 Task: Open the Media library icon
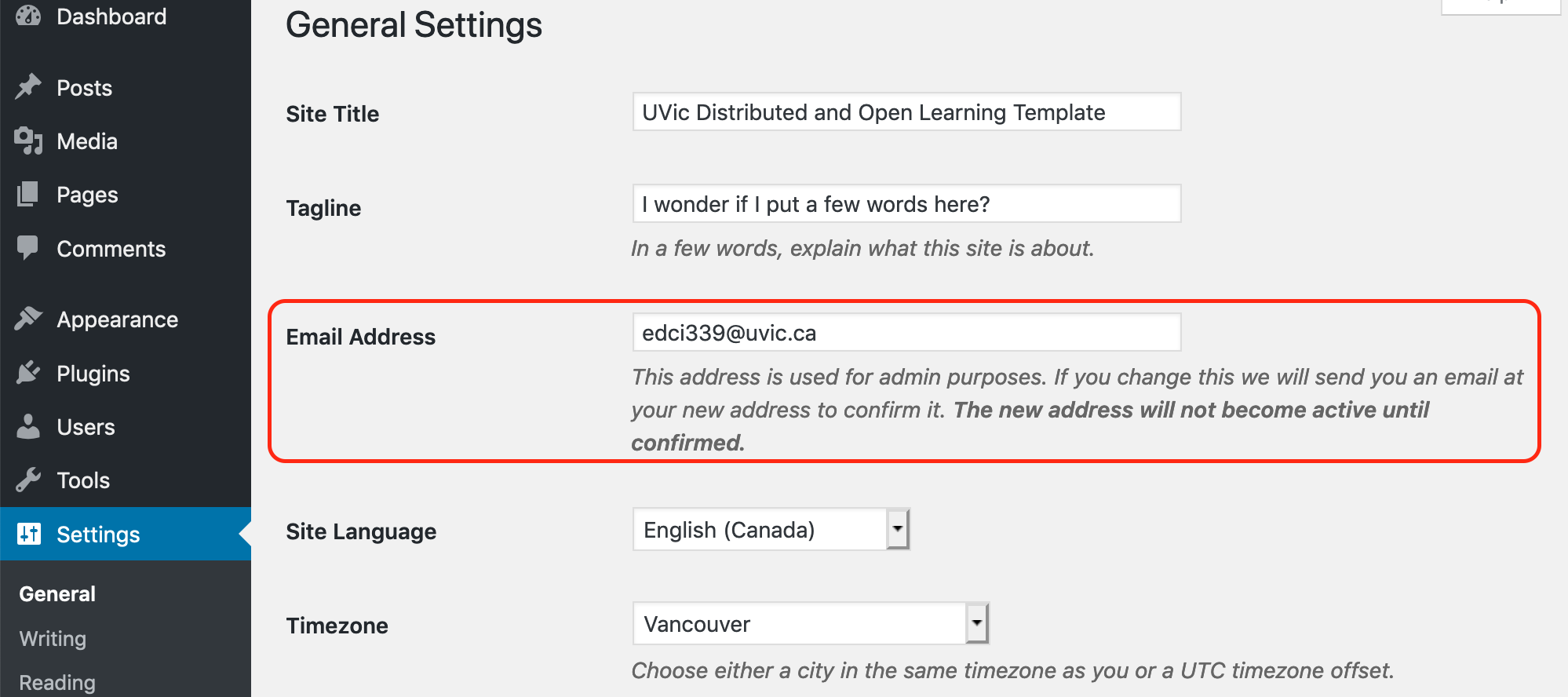tap(27, 141)
